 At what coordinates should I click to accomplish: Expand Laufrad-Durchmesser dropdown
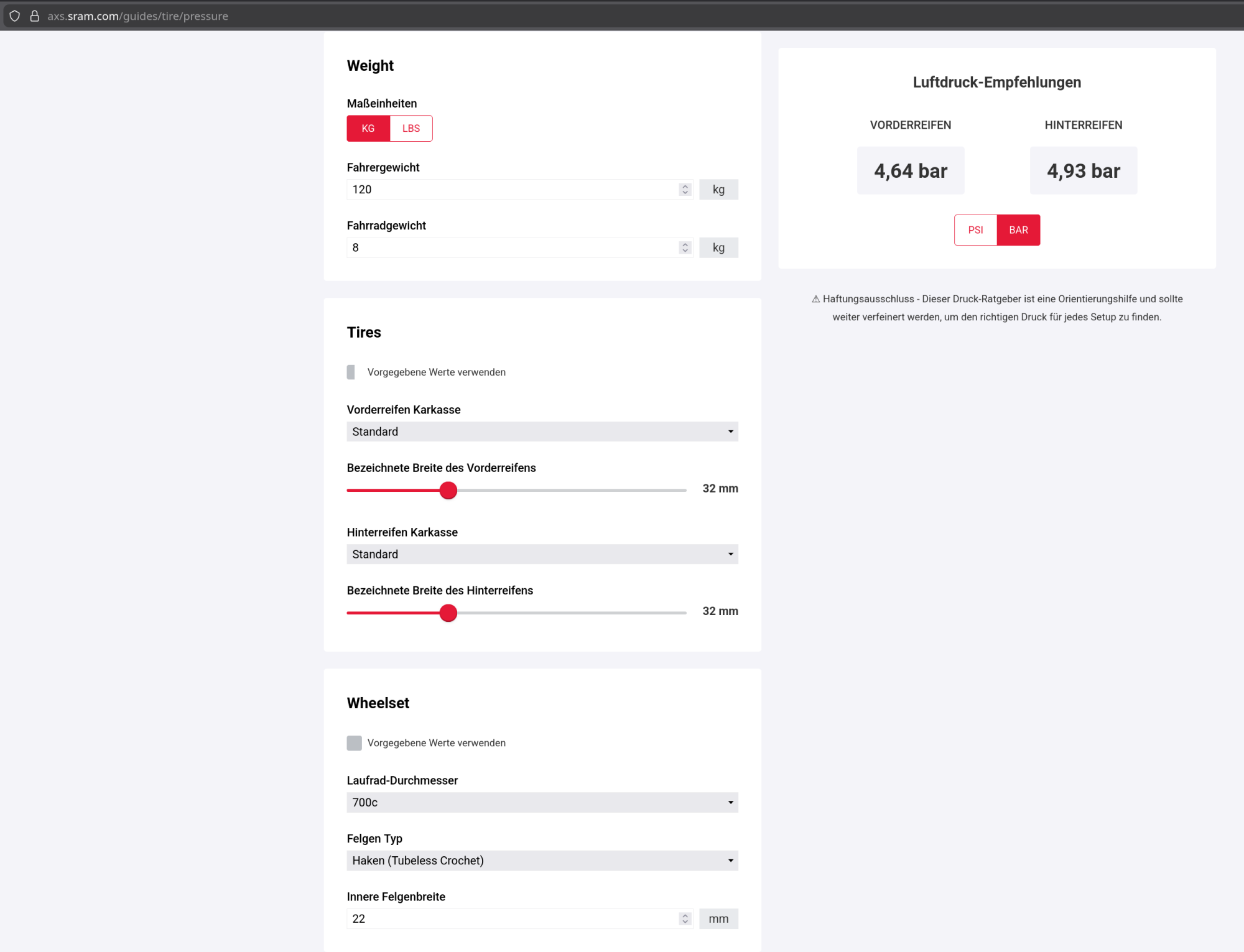(542, 802)
